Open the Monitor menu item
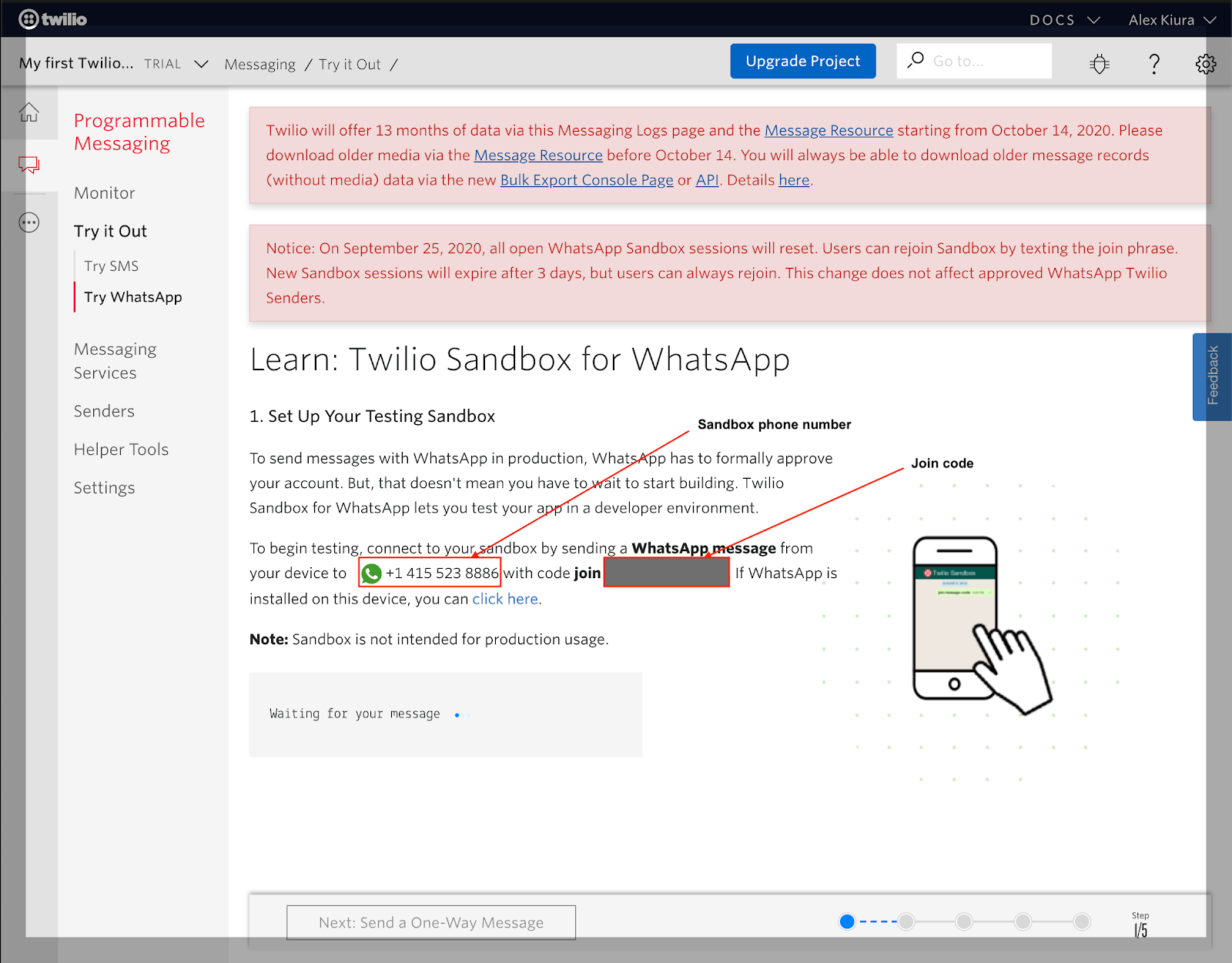Viewport: 1232px width, 963px height. point(105,193)
